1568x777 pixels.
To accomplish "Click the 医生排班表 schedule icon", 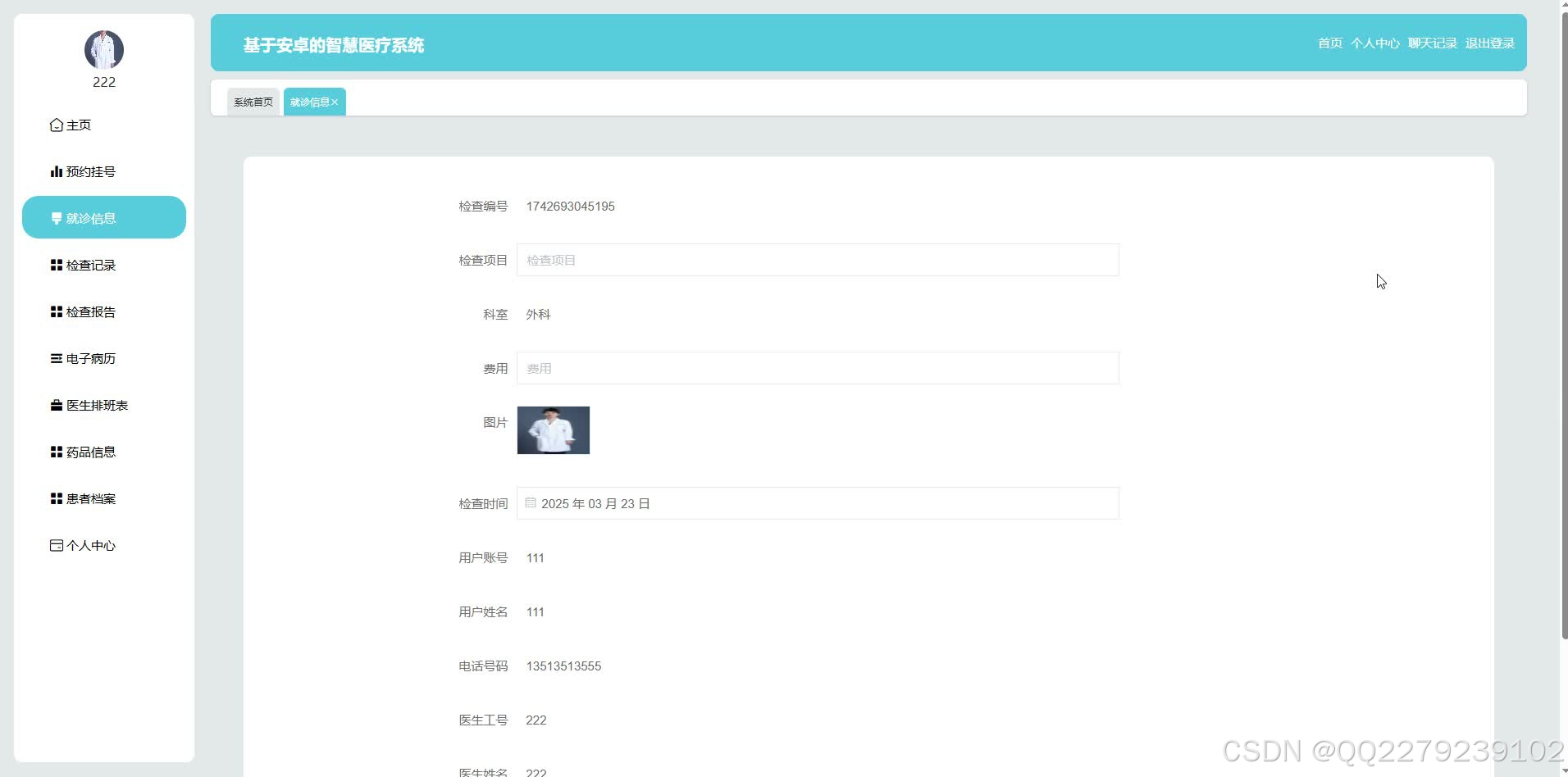I will coord(56,405).
